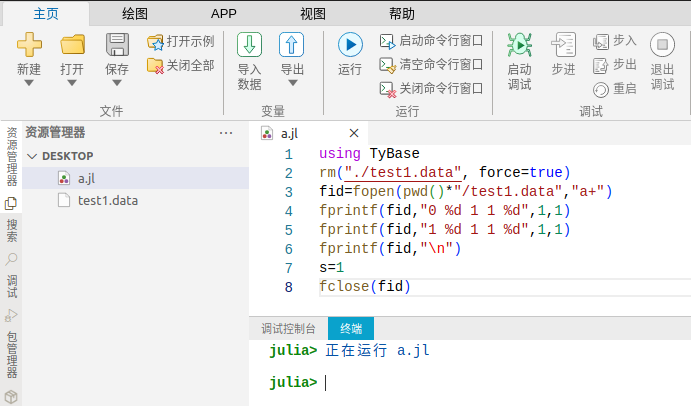Open the APP ribbon tab
The height and width of the screenshot is (406, 691).
click(223, 14)
